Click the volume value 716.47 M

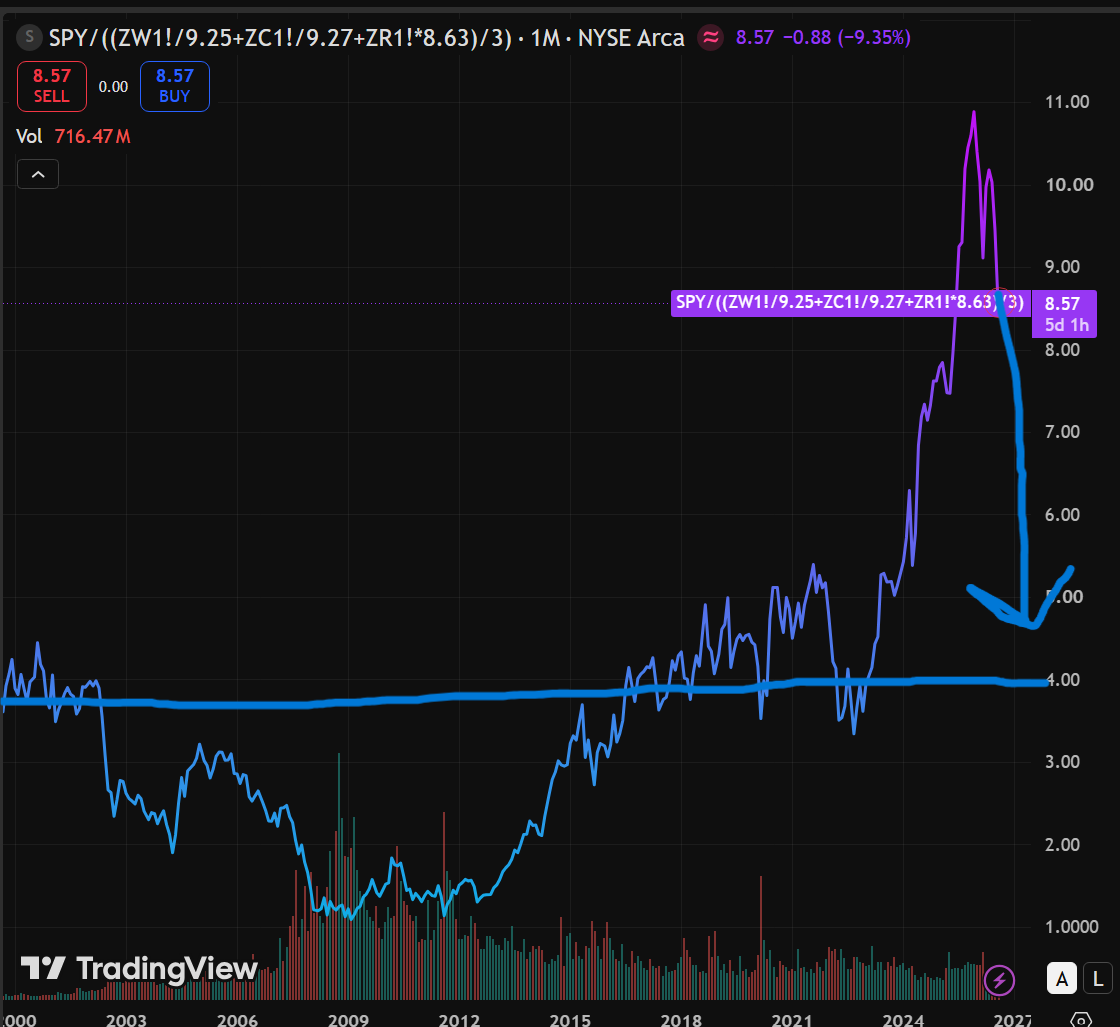(x=93, y=136)
